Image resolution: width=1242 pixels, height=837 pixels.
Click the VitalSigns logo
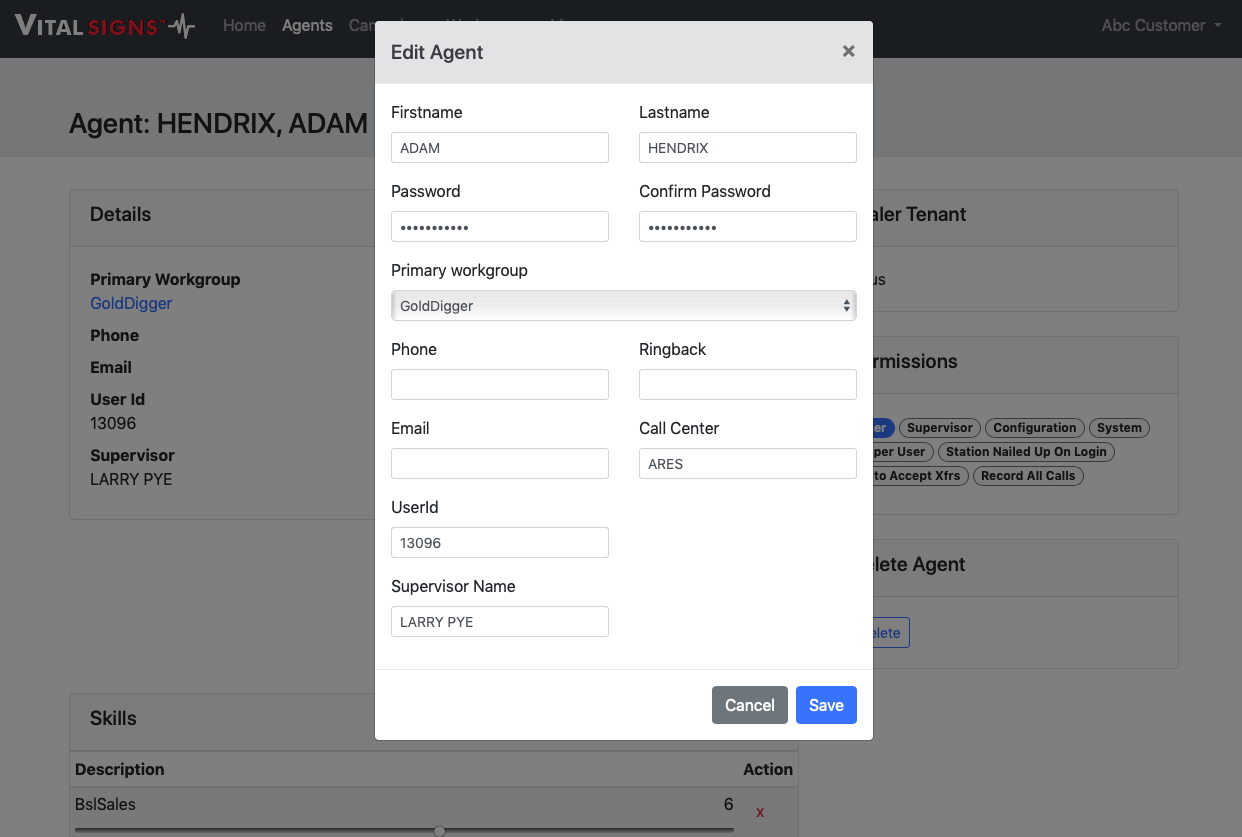point(105,26)
